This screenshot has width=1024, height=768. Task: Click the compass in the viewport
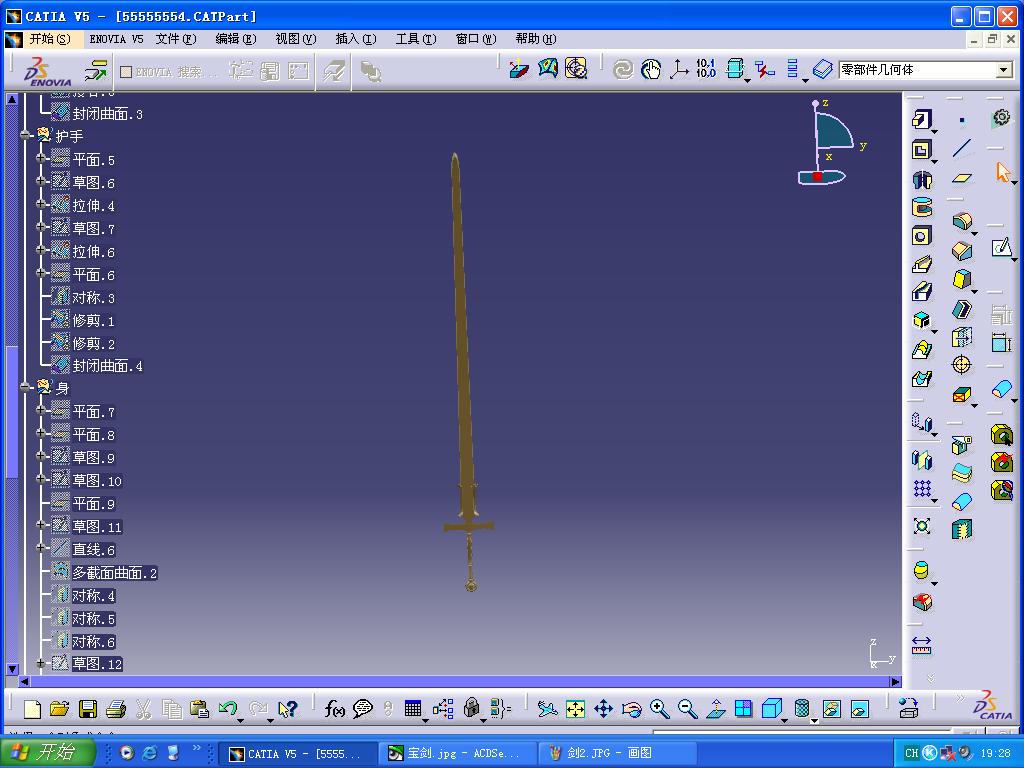pos(827,142)
